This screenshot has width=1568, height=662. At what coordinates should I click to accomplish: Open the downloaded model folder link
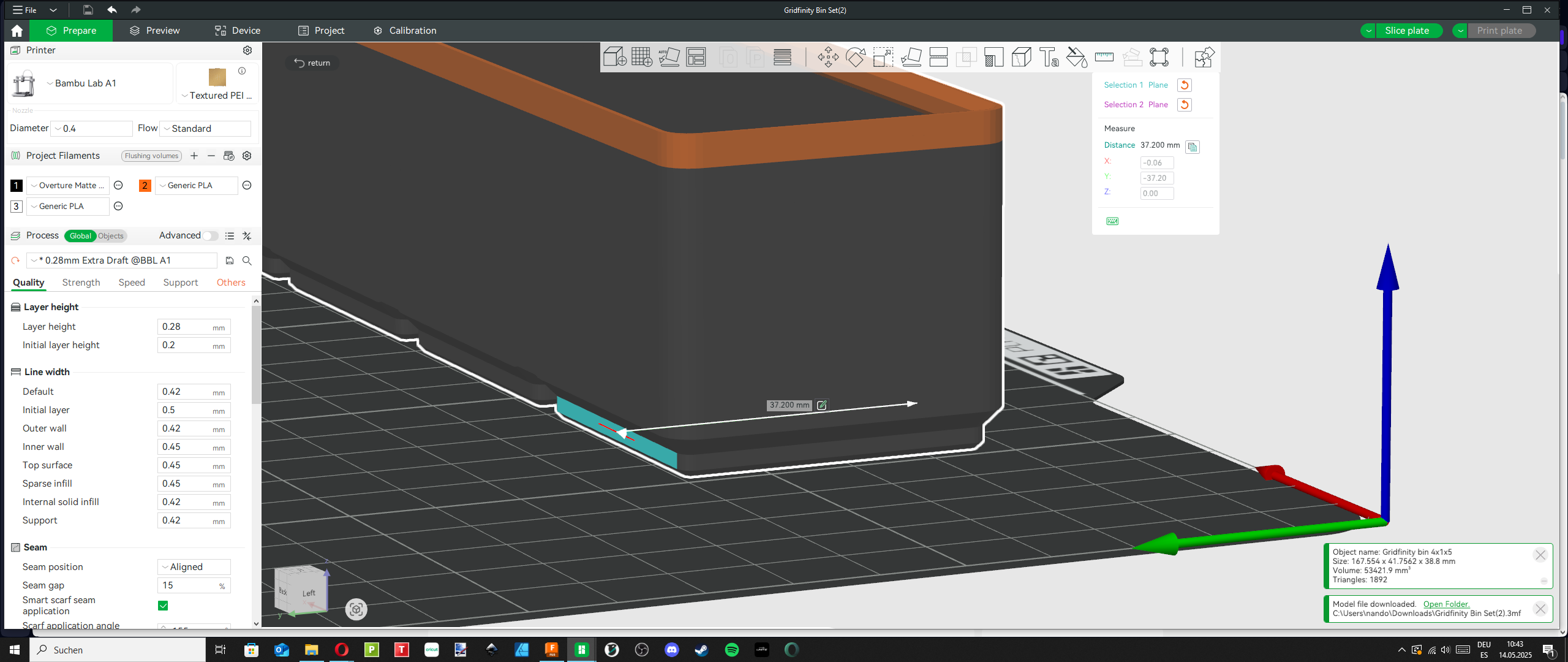click(x=1446, y=604)
